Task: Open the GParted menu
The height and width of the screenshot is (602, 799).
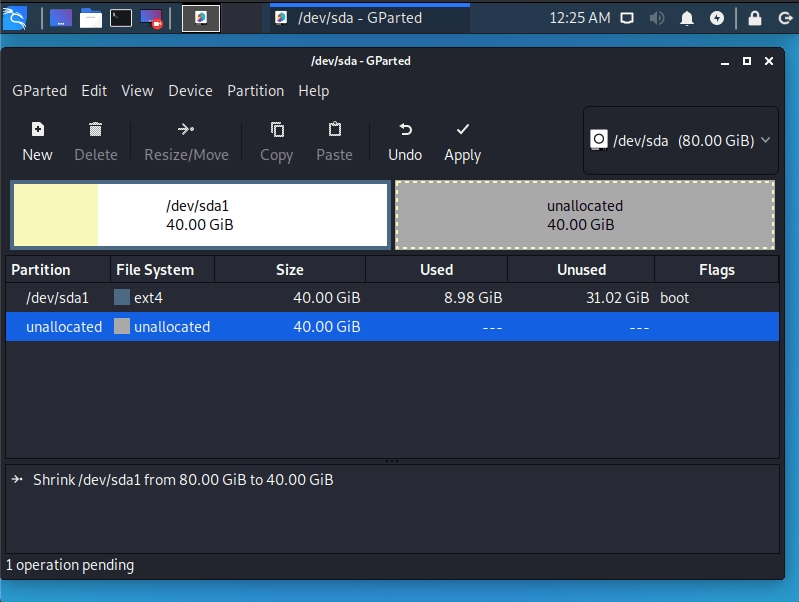Action: click(x=40, y=91)
